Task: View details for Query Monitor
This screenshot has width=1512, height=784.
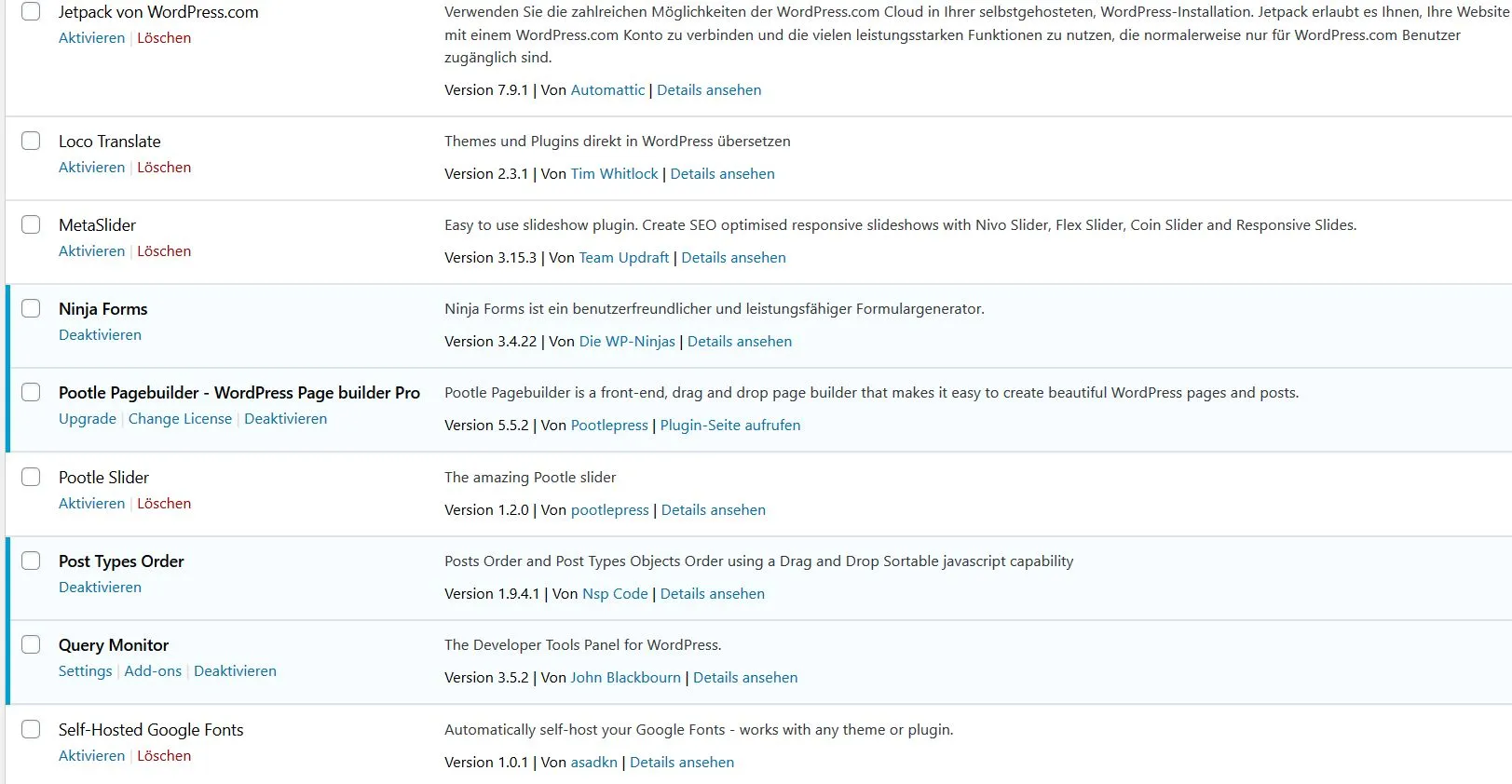Action: pyautogui.click(x=745, y=678)
